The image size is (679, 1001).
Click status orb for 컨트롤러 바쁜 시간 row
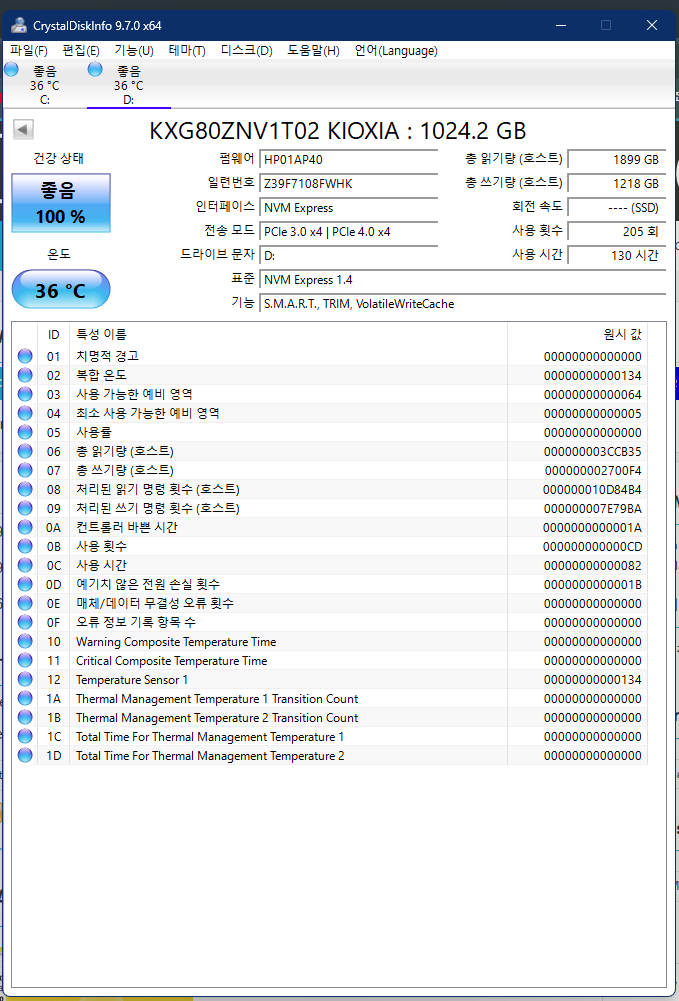click(x=25, y=527)
